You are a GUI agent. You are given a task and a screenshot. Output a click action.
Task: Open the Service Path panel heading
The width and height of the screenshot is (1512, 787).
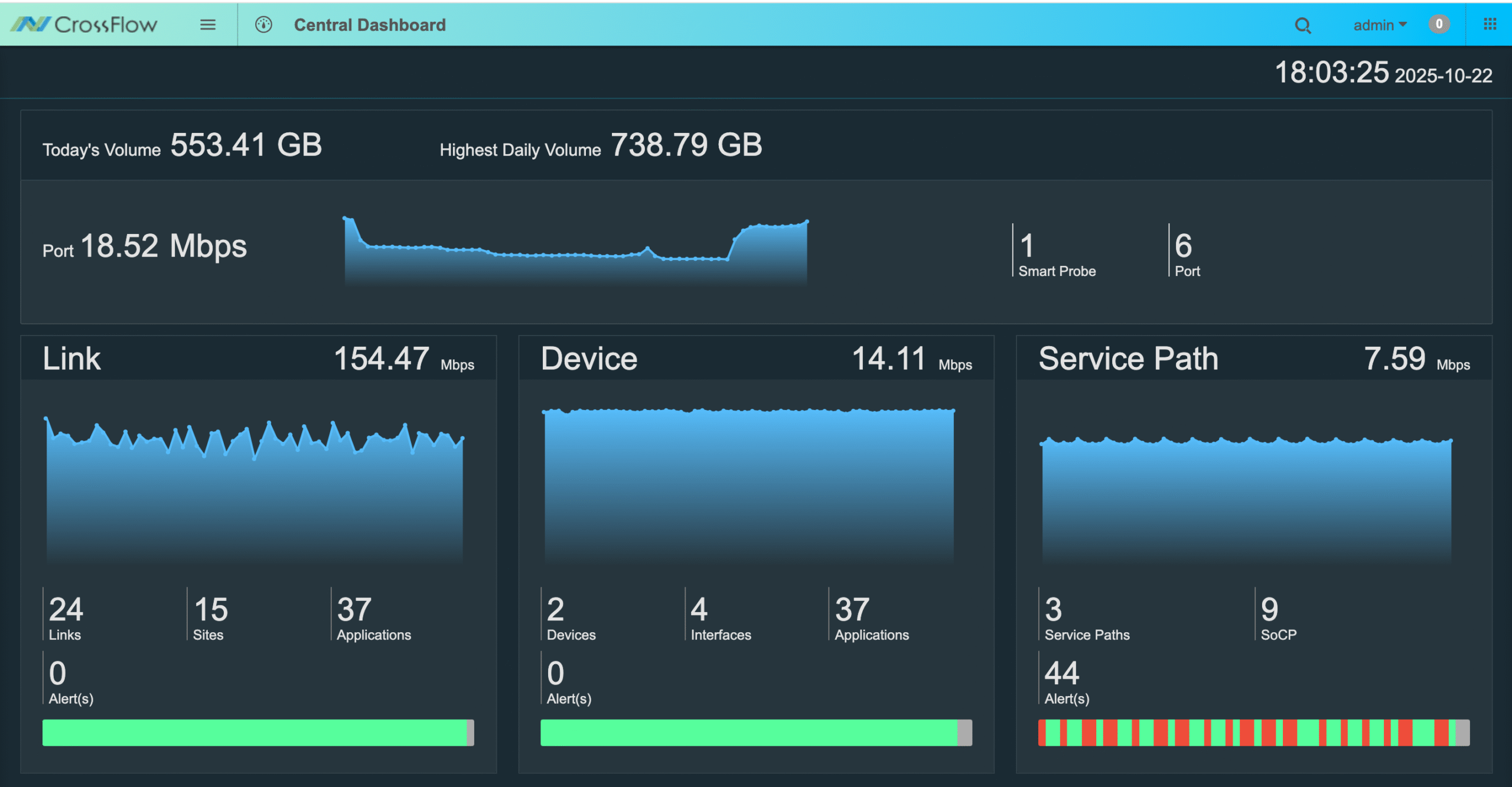(1128, 359)
